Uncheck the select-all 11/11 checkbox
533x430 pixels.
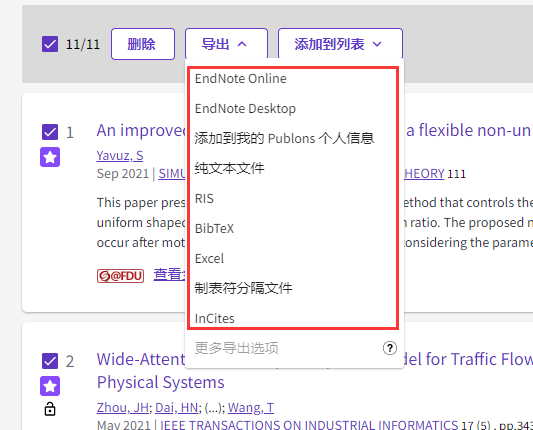[x=50, y=44]
